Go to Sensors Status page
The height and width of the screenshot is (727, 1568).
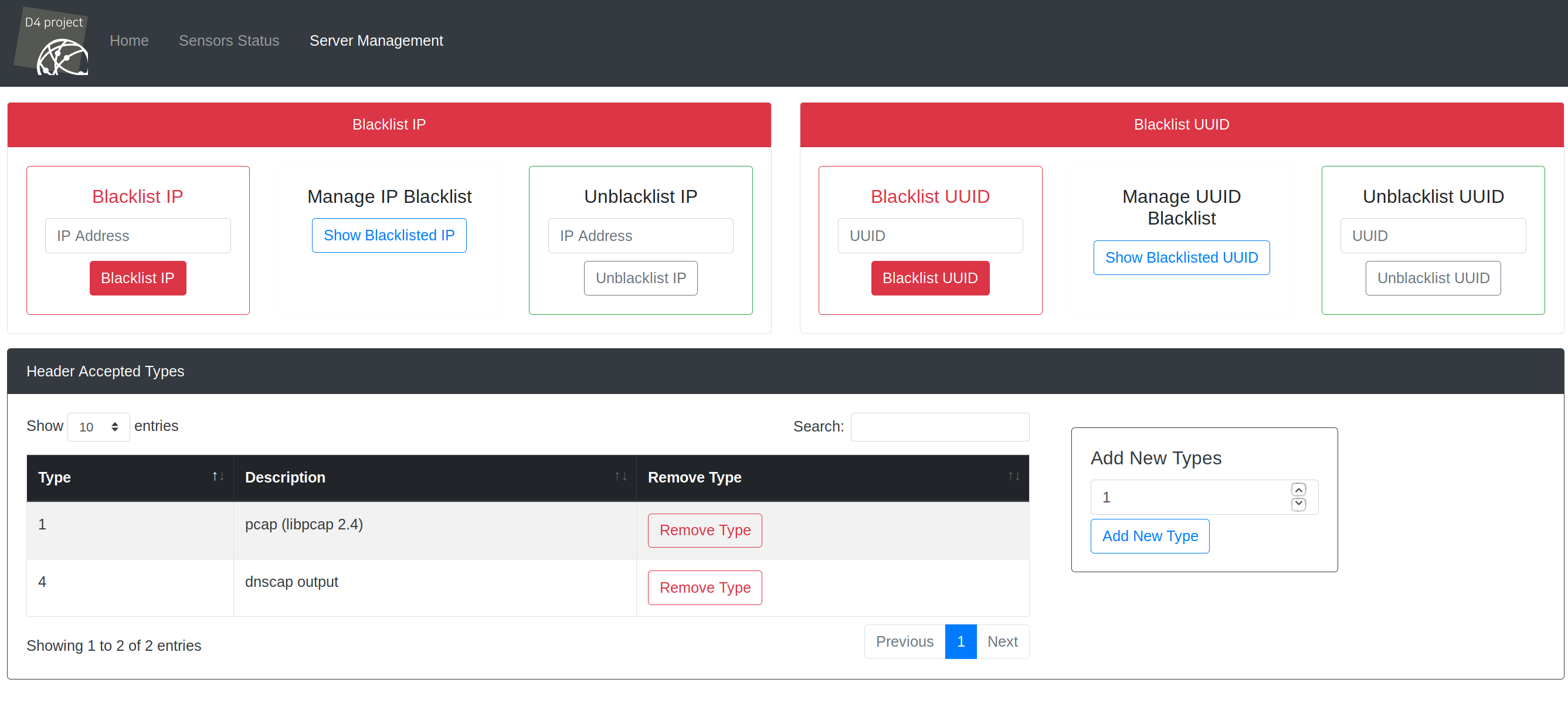229,41
